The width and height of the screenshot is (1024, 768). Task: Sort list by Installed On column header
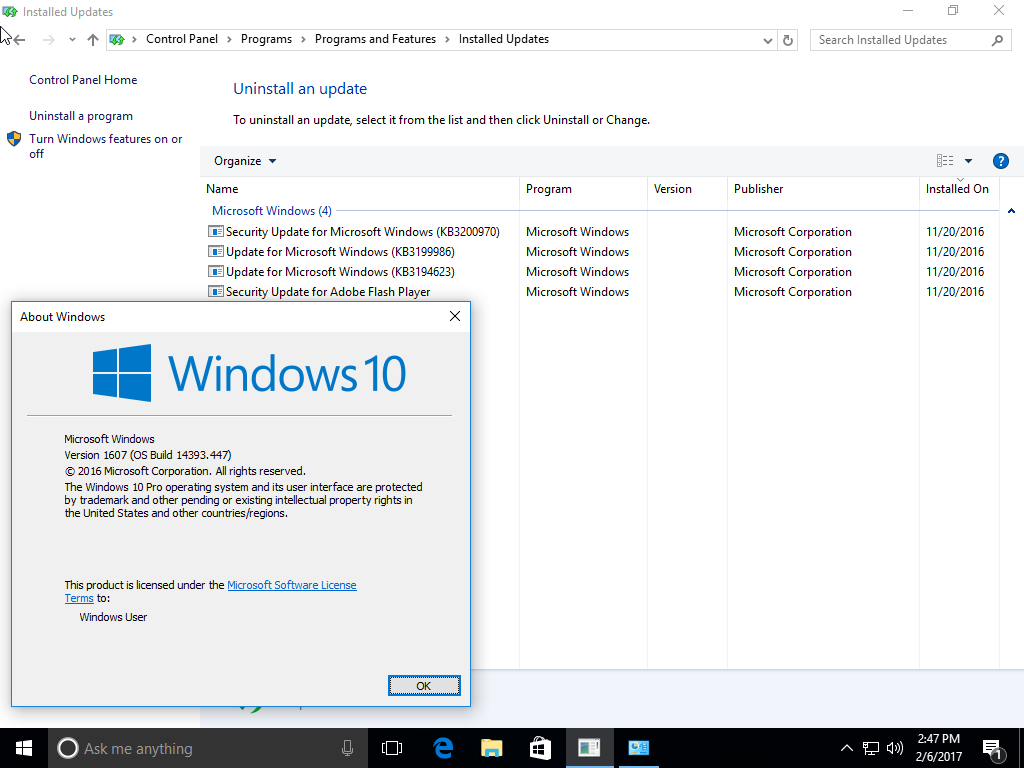959,189
